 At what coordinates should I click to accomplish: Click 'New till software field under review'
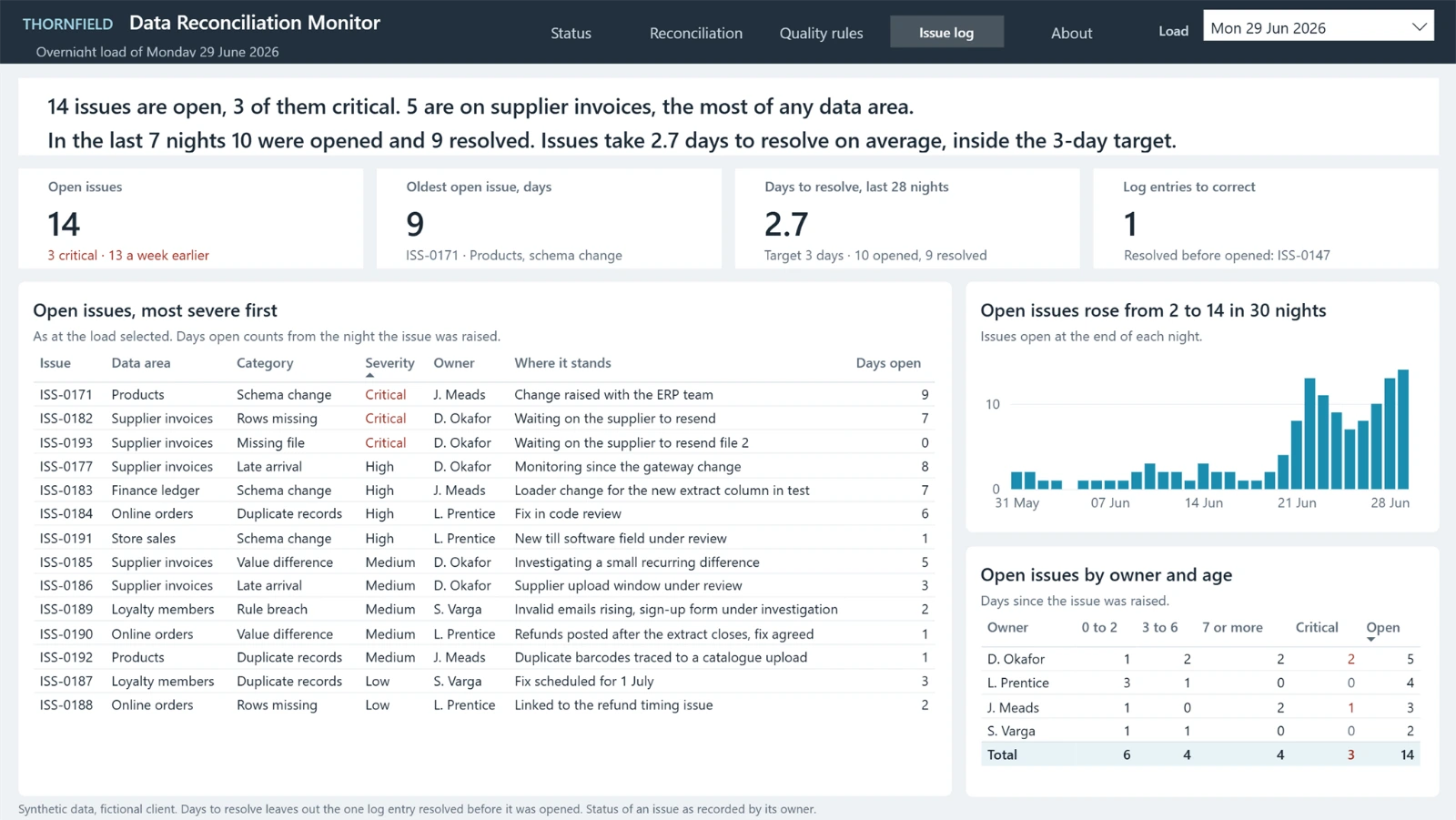tap(620, 538)
